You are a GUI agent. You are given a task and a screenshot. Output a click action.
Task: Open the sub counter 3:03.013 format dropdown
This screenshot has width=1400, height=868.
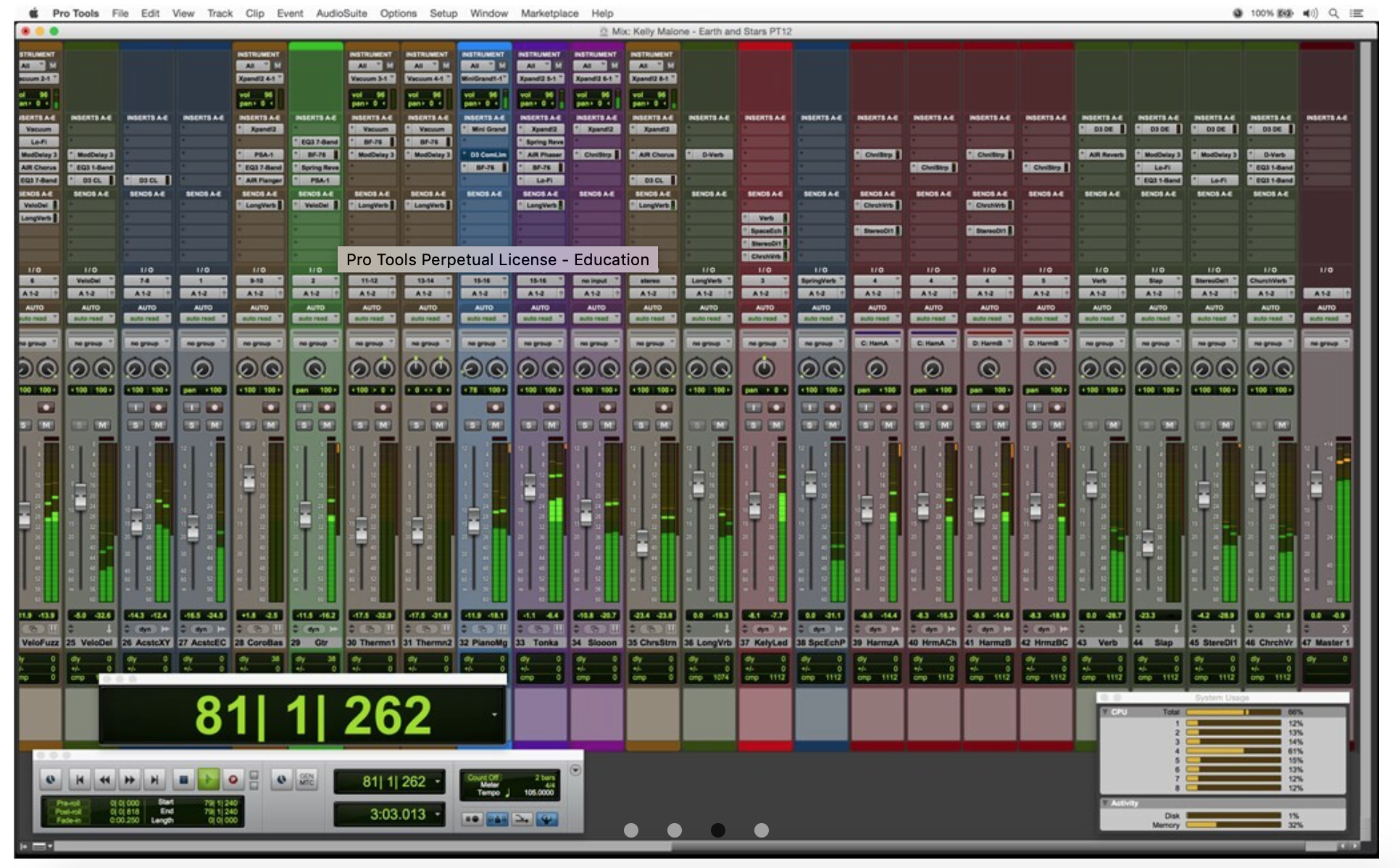coord(438,814)
